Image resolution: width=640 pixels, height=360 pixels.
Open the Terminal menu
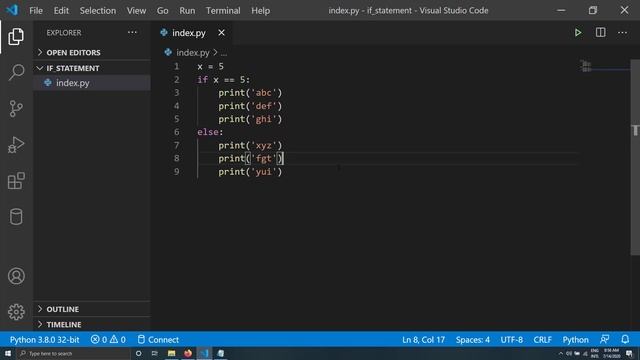coord(223,11)
